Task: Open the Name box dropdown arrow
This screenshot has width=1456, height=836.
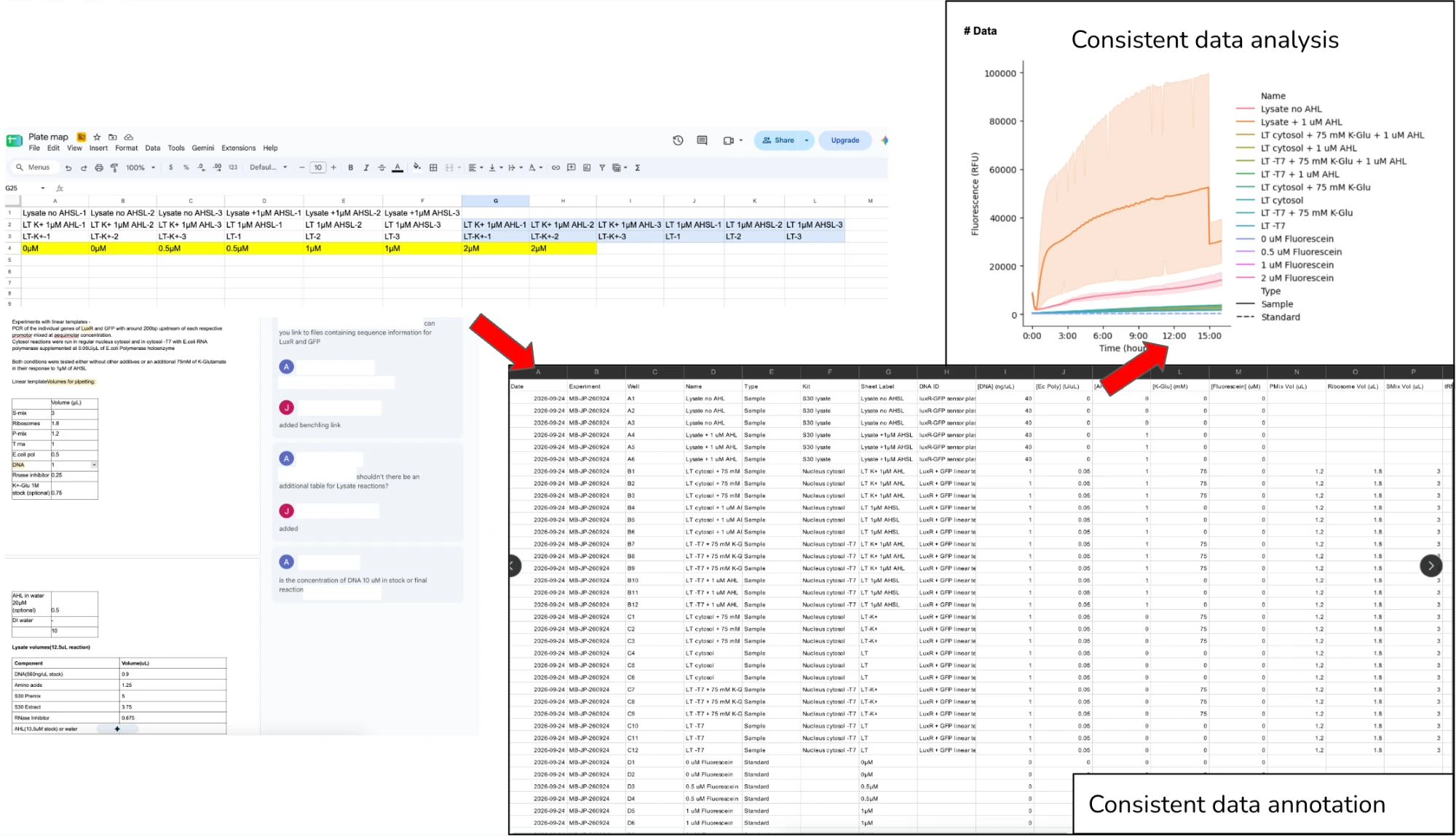Action: pyautogui.click(x=43, y=188)
